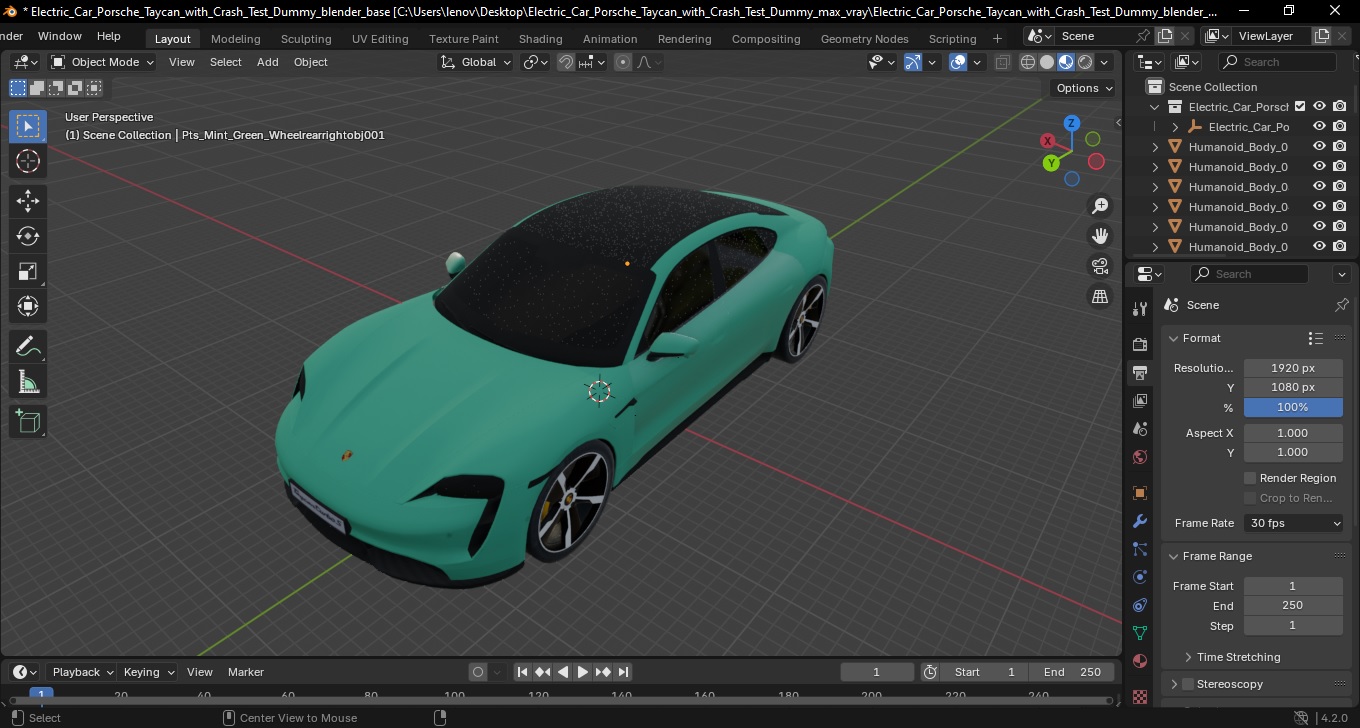1360x728 pixels.
Task: Open the Material properties tab
Action: (1140, 661)
